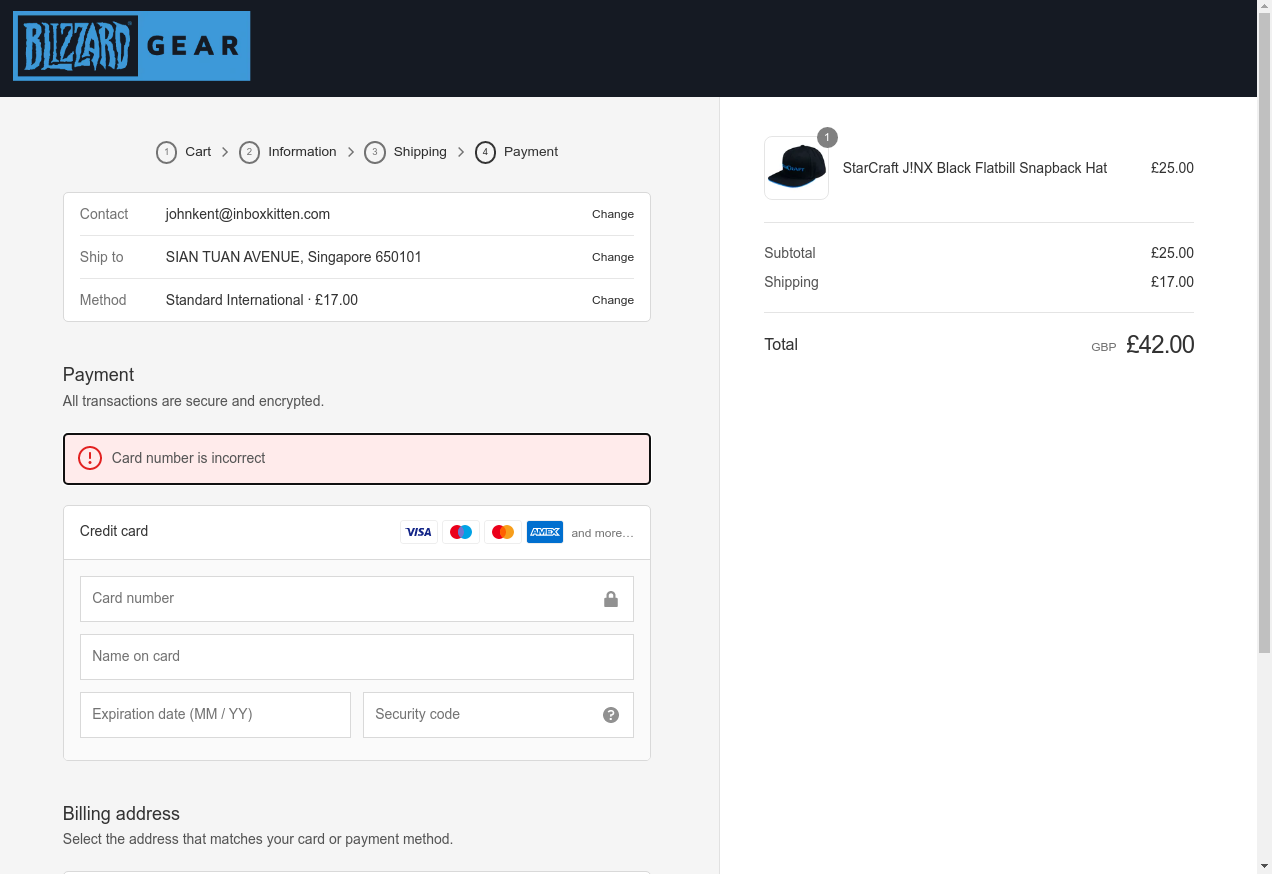Click the Blizzard Gear logo
1272x874 pixels.
pos(131,46)
